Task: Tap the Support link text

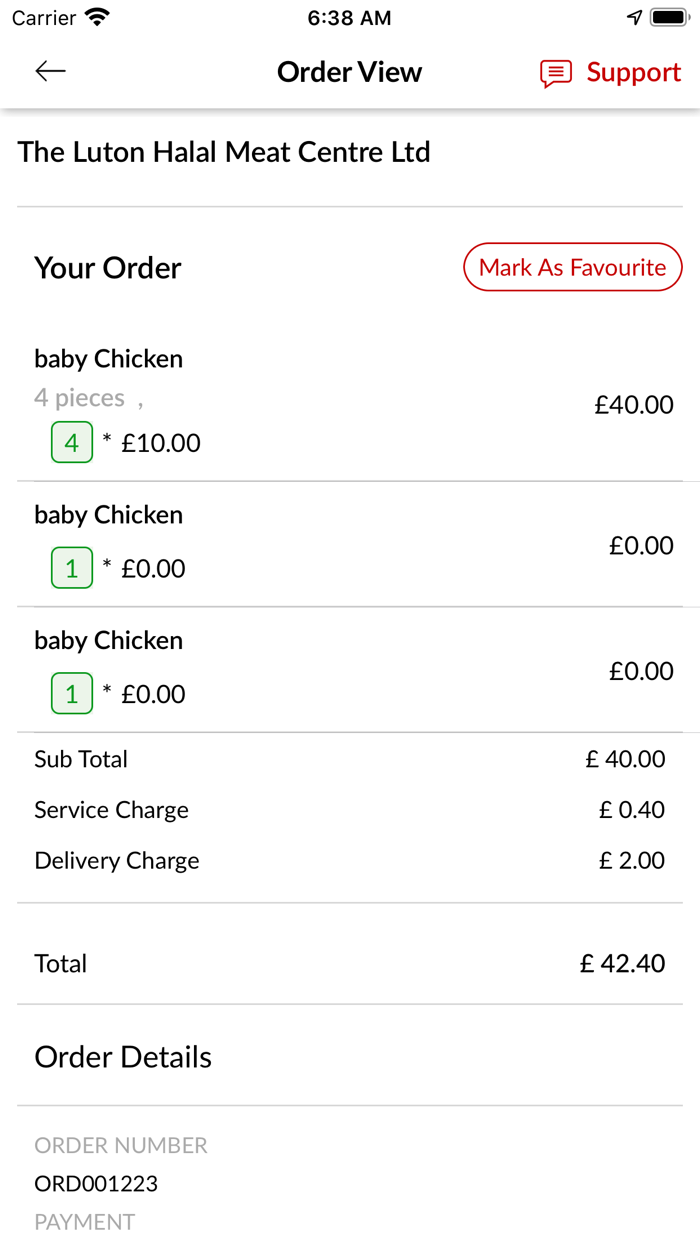Action: tap(633, 73)
